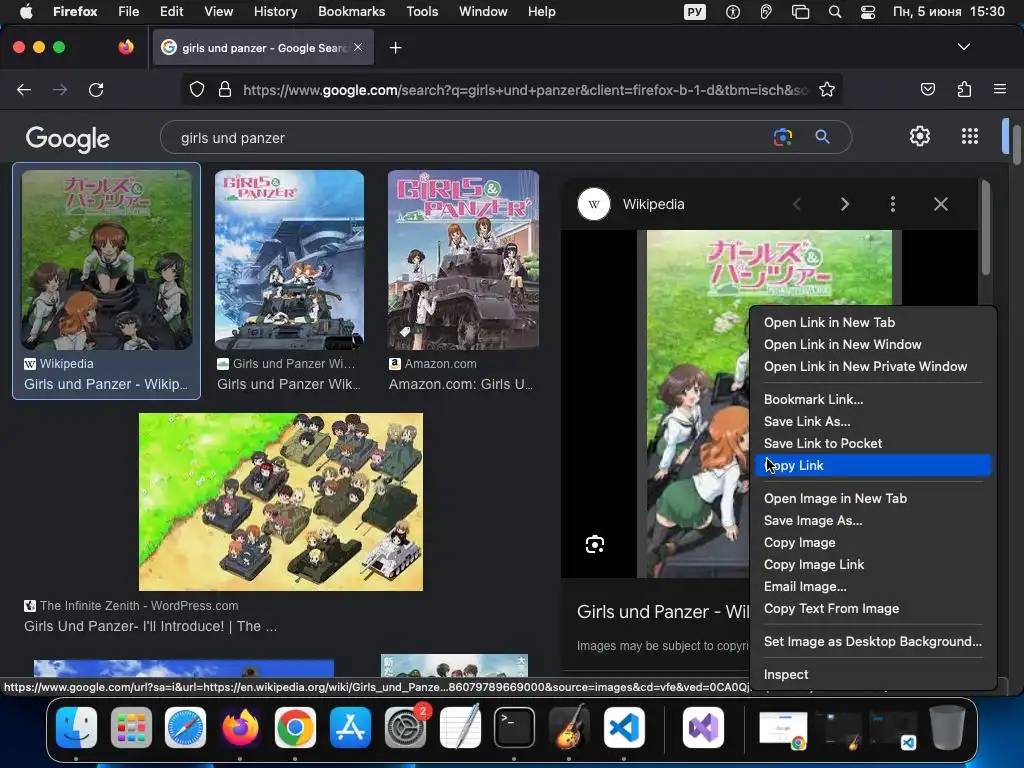1024x768 pixels.
Task: Click the Apple menu logo
Action: (26, 11)
